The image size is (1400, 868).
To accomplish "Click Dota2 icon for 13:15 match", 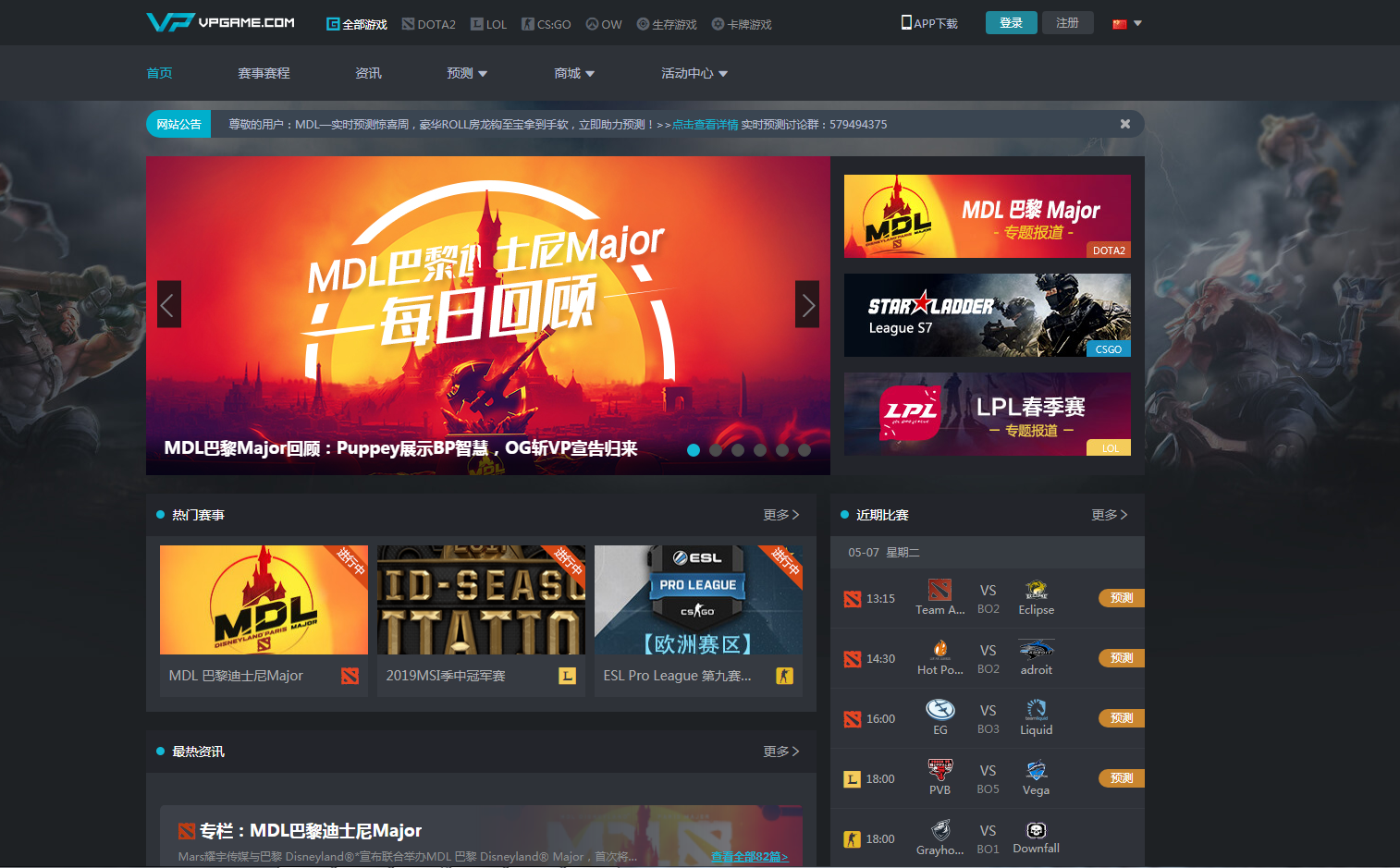I will click(x=853, y=599).
